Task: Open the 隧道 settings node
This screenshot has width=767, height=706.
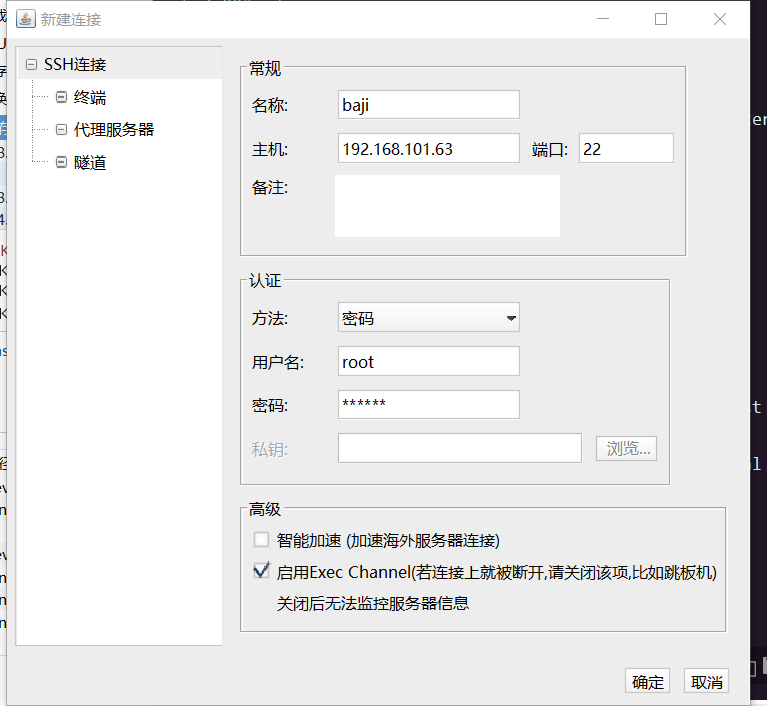Action: click(x=90, y=162)
